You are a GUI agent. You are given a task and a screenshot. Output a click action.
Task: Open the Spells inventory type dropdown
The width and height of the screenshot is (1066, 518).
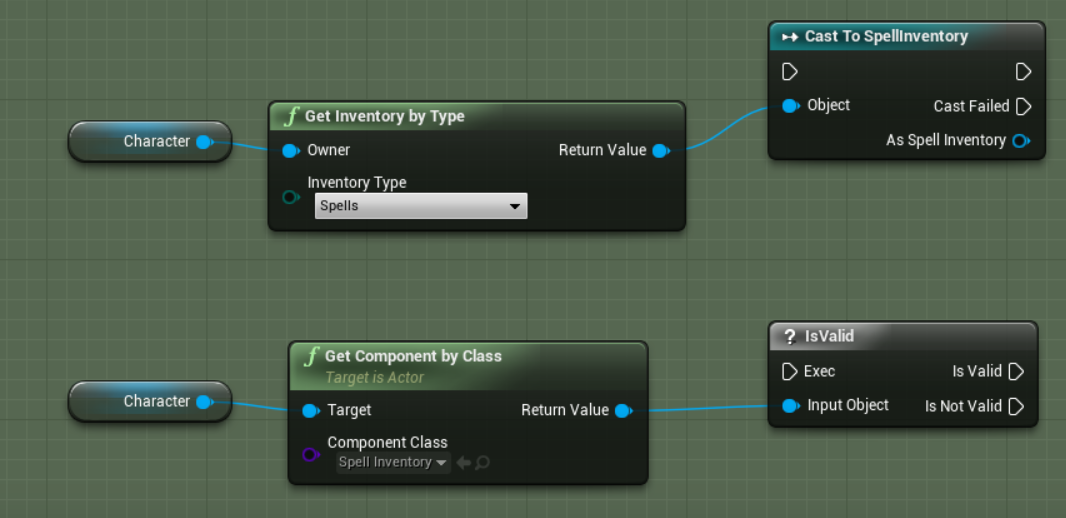coord(420,206)
